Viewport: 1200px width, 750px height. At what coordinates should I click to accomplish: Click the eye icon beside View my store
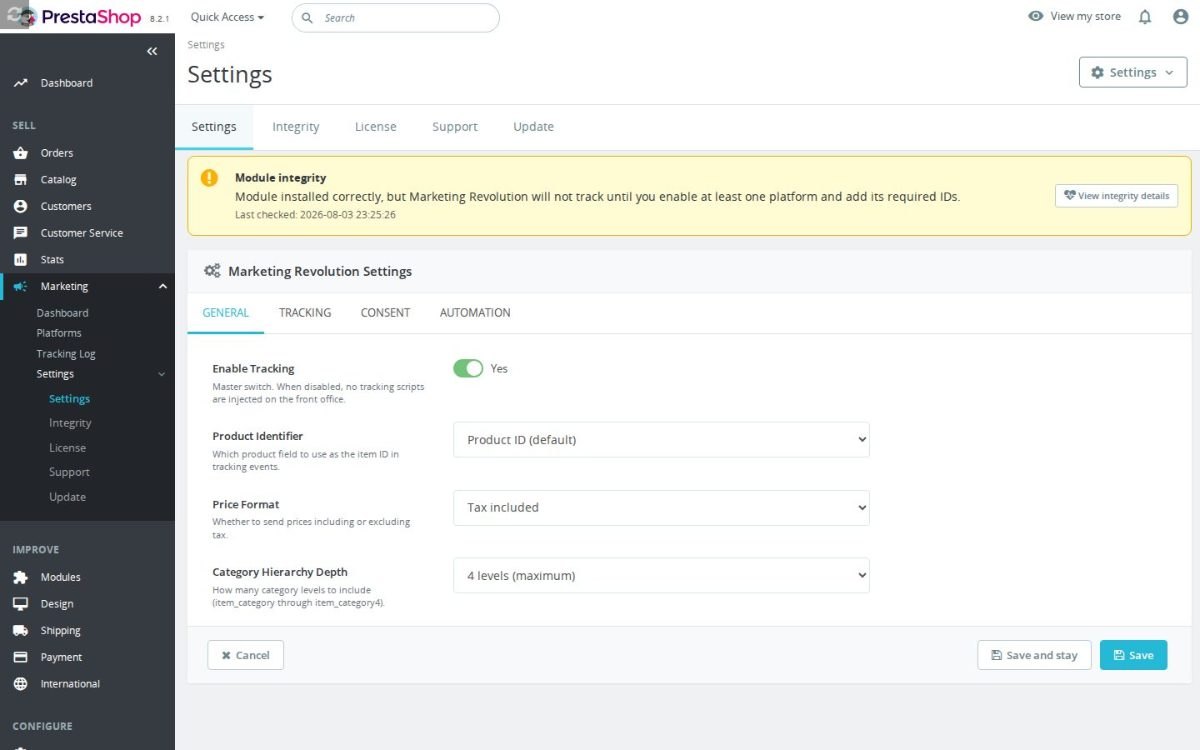click(x=1036, y=17)
